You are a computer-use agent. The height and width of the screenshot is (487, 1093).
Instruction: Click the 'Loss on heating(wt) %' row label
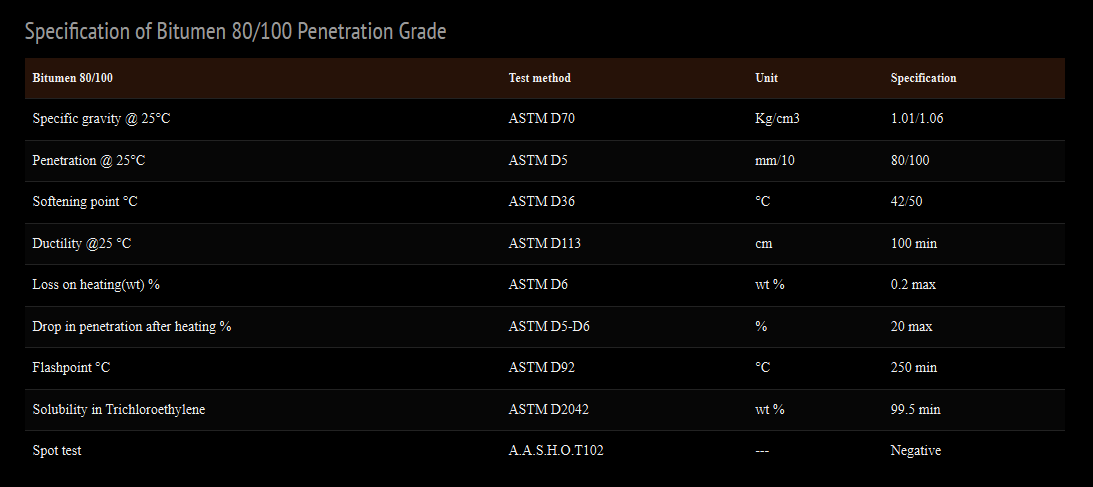pos(96,285)
